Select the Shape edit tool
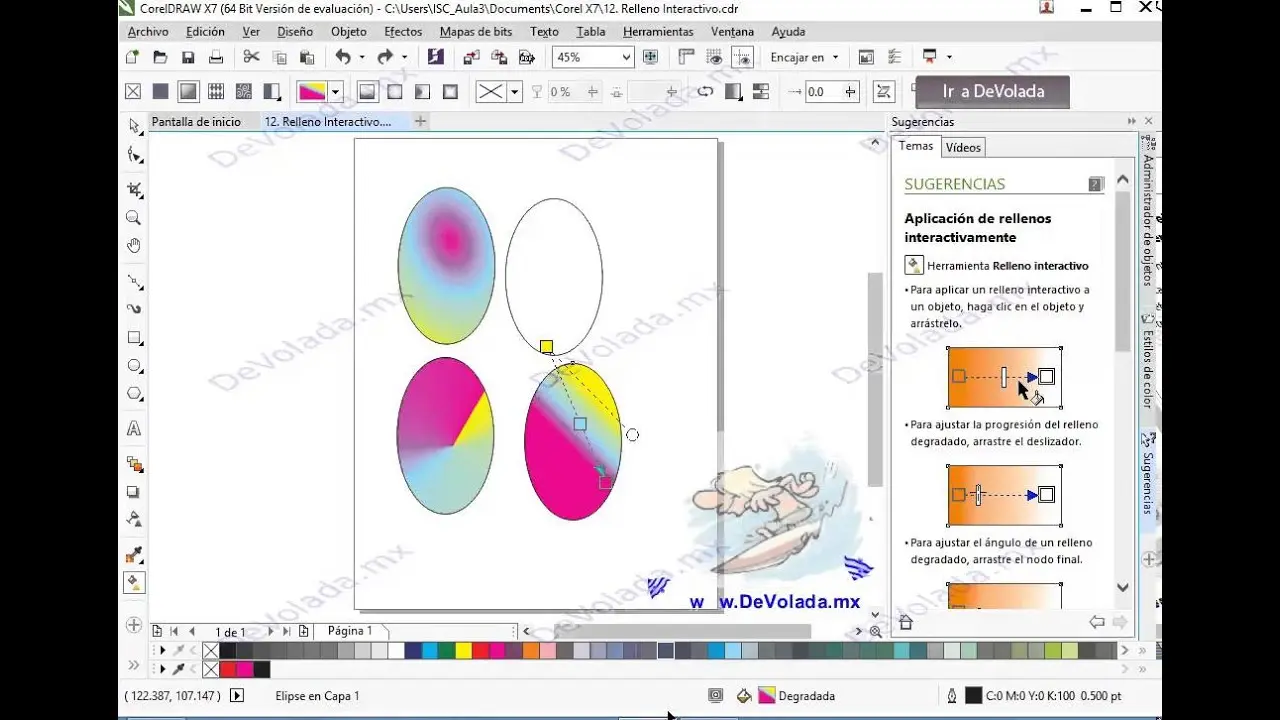The width and height of the screenshot is (1280, 720). [x=134, y=155]
